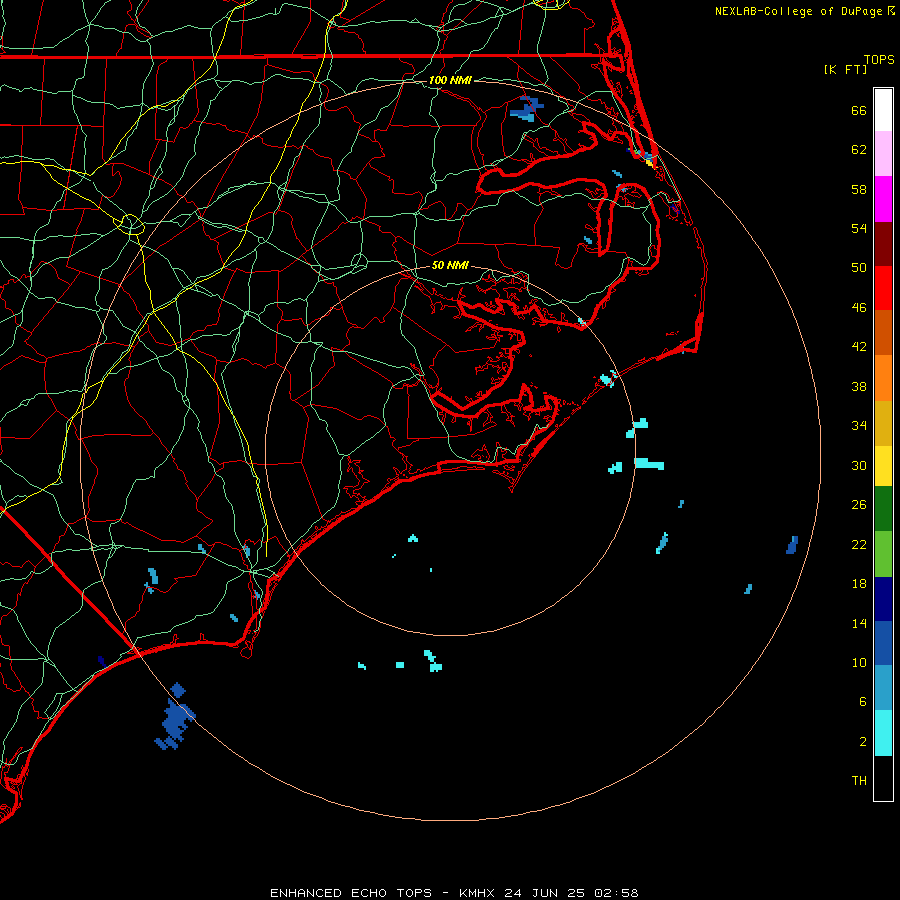Click the legend value 34
This screenshot has width=900, height=900.
(x=859, y=425)
